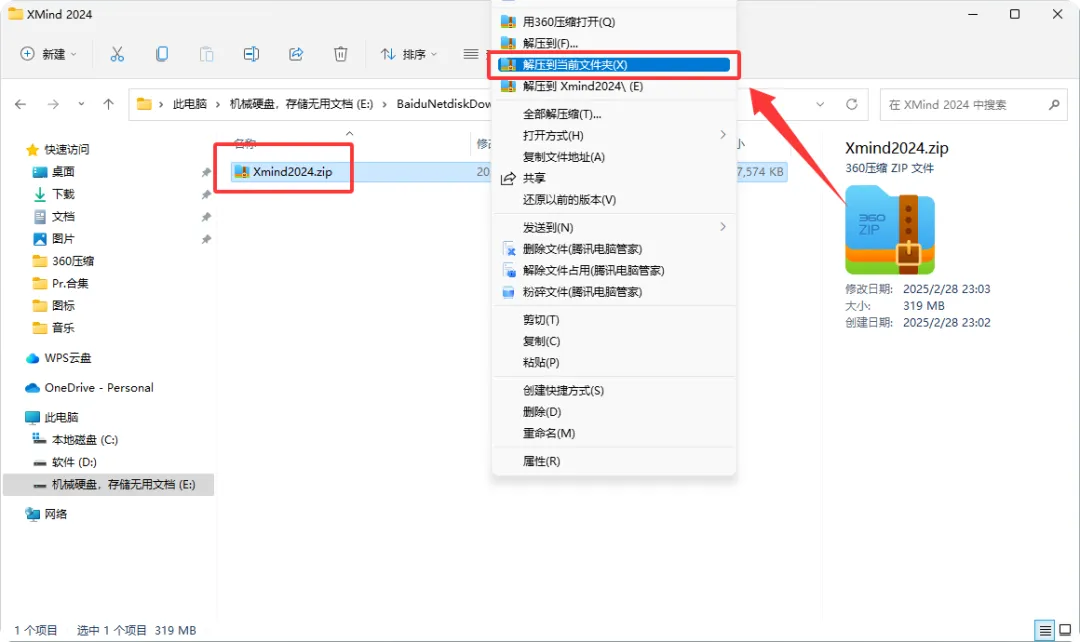Refresh the current folder
Screen dimensions: 1080x642
[851, 104]
